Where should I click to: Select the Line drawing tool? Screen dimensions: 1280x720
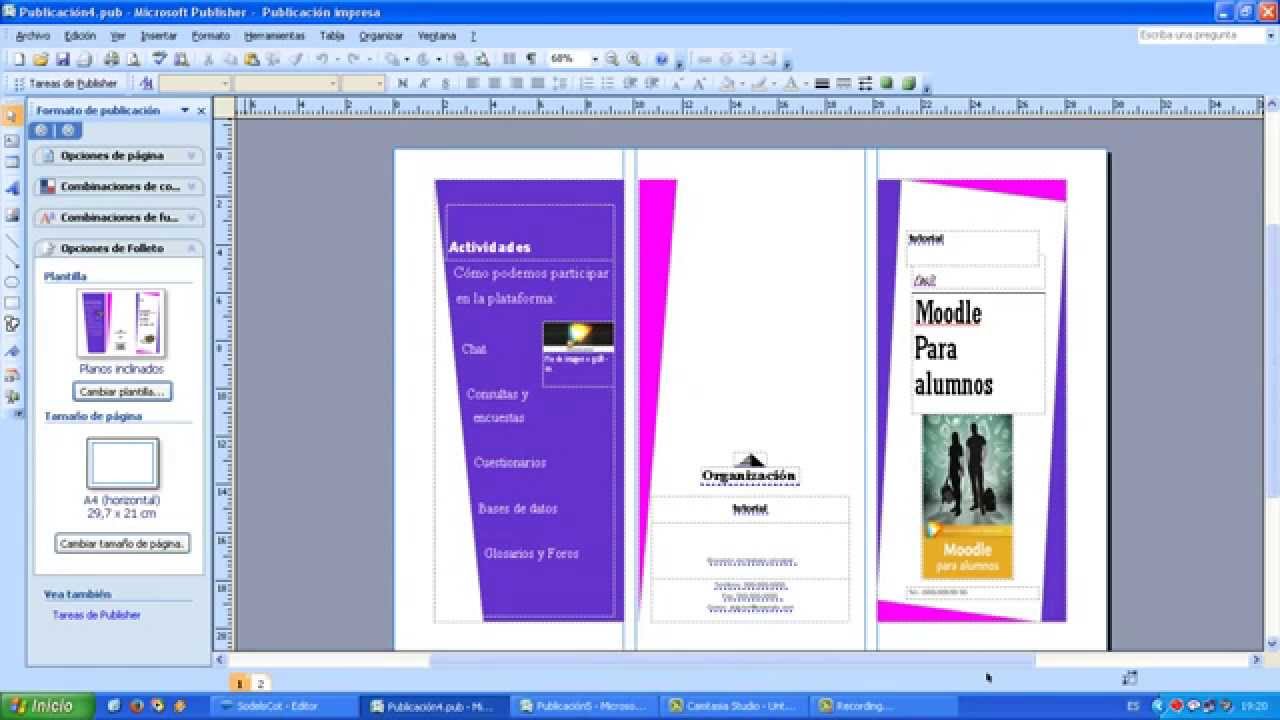pyautogui.click(x=12, y=240)
